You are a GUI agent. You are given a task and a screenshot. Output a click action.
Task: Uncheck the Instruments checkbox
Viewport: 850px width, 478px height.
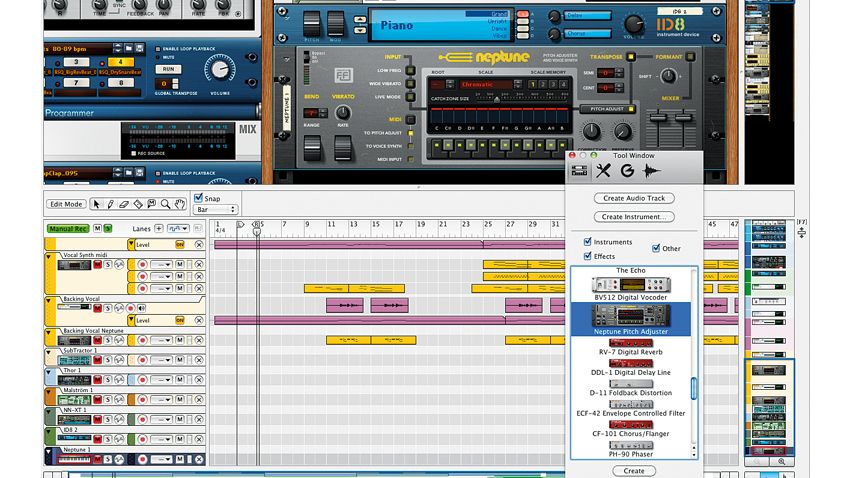click(x=588, y=241)
